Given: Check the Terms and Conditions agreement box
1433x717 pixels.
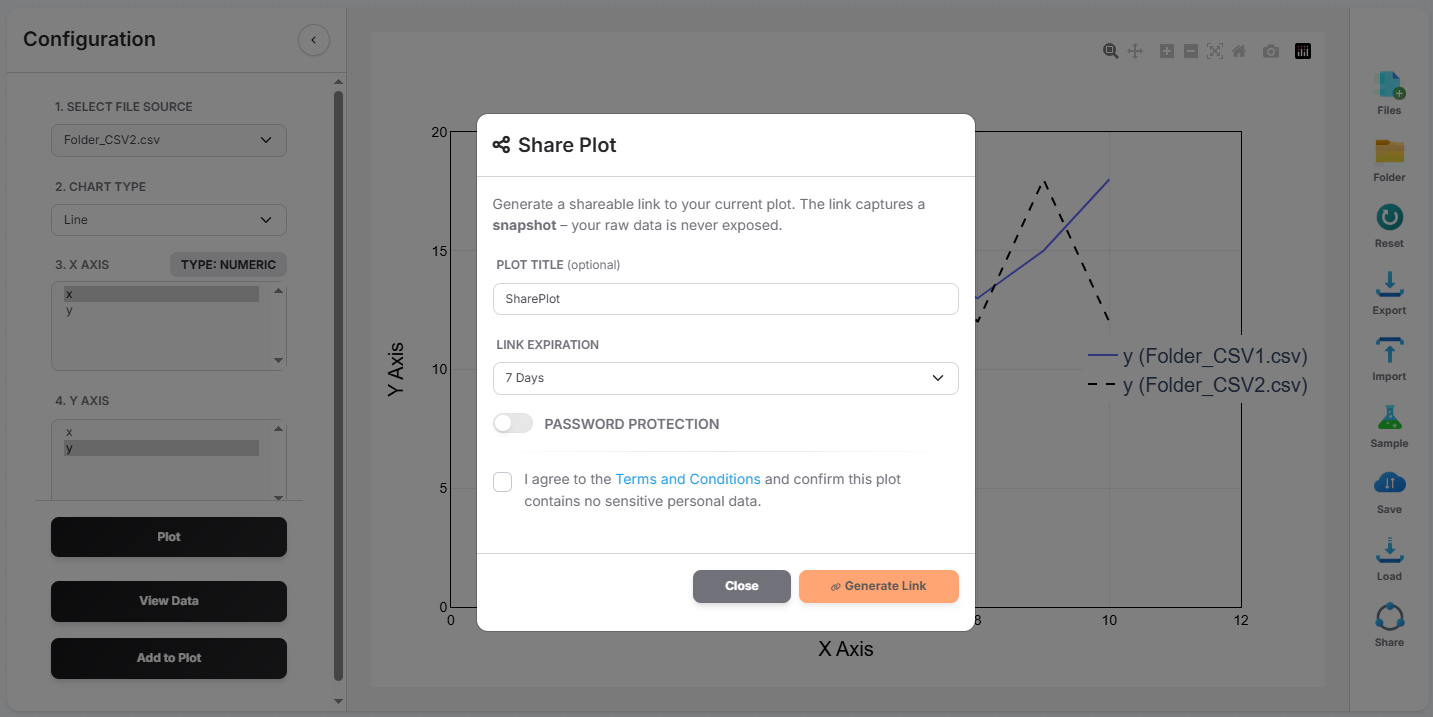Looking at the screenshot, I should pos(503,482).
